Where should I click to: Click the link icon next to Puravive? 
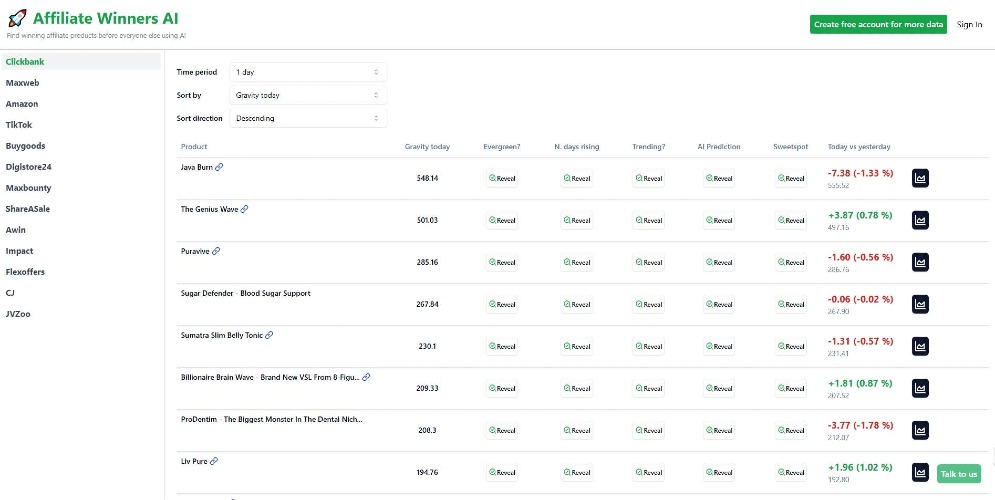click(x=216, y=251)
